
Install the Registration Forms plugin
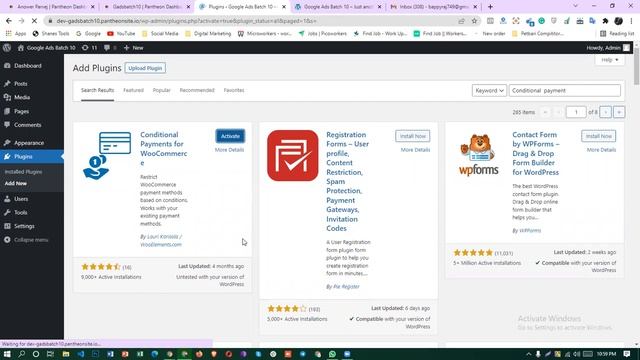[412, 136]
